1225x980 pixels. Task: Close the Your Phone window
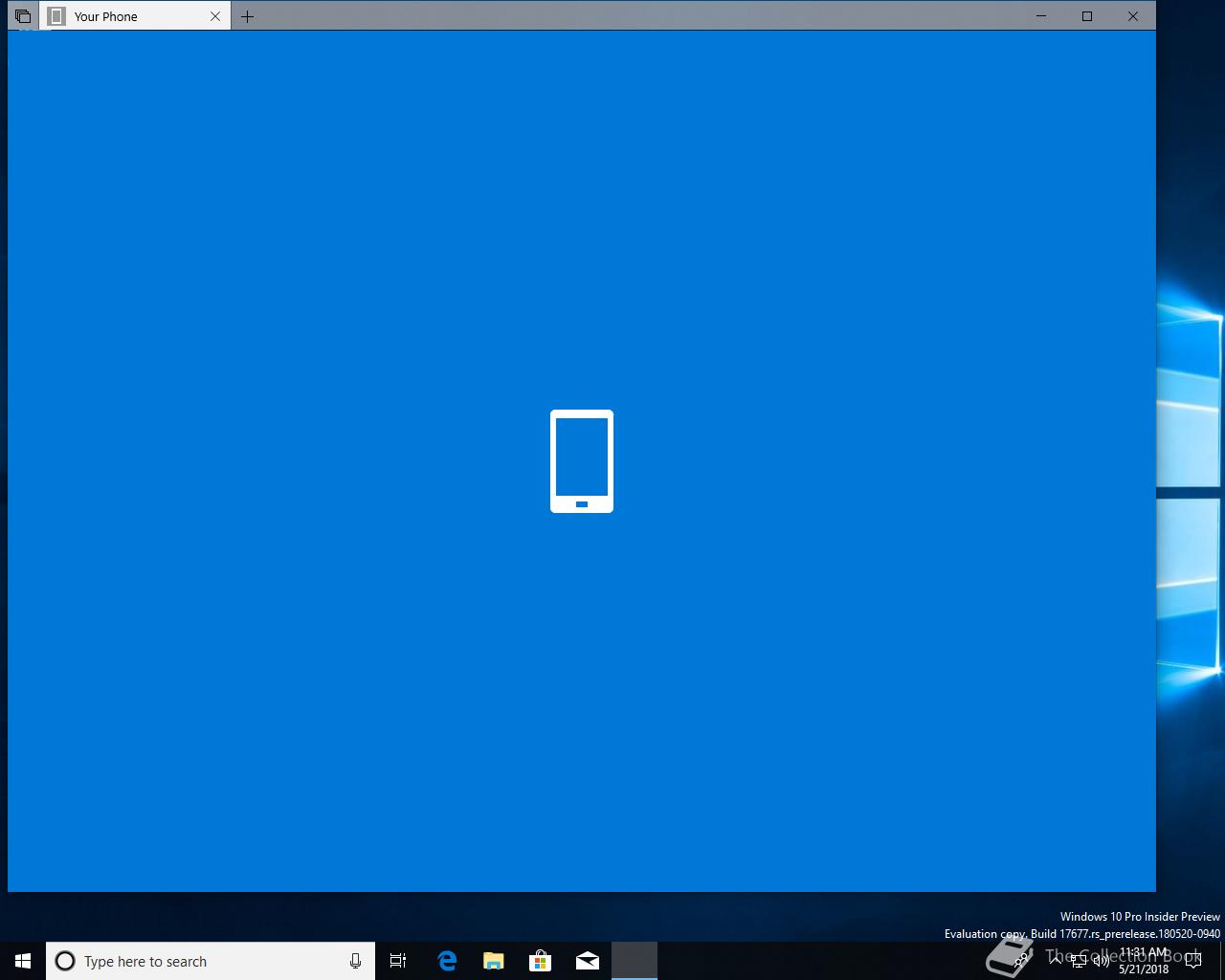[x=1133, y=16]
